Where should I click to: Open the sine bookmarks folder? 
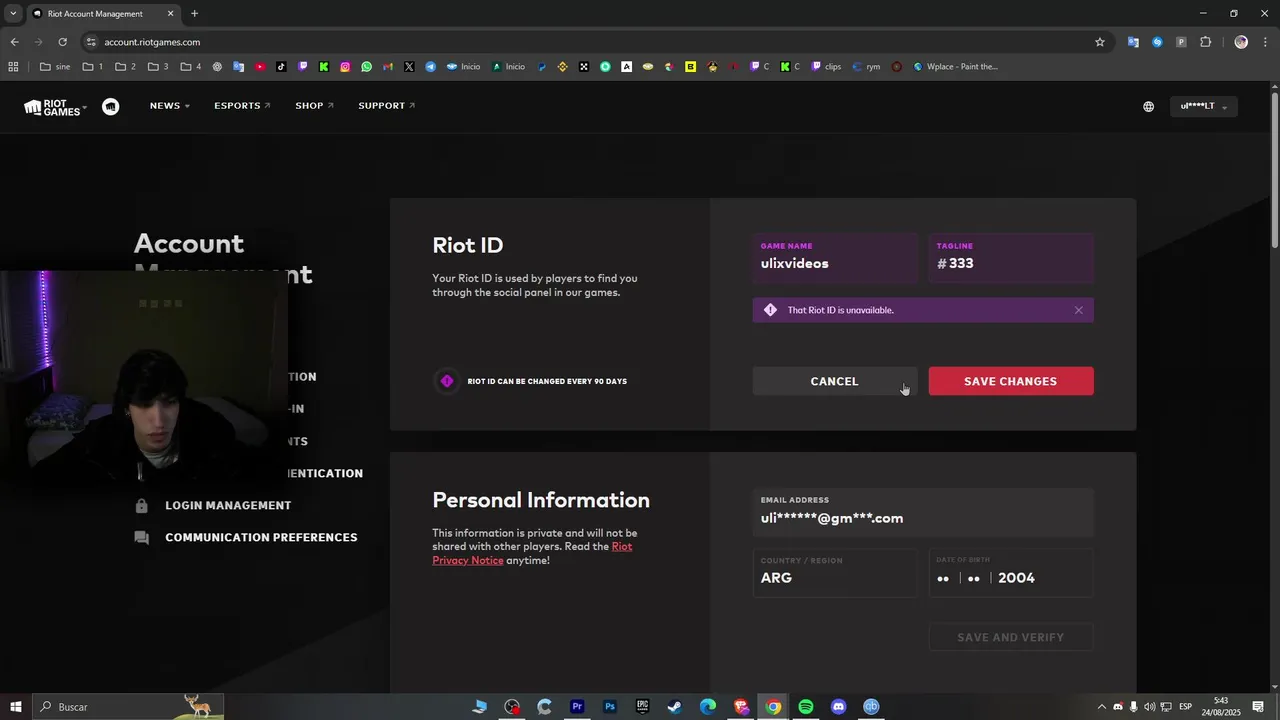(x=55, y=67)
